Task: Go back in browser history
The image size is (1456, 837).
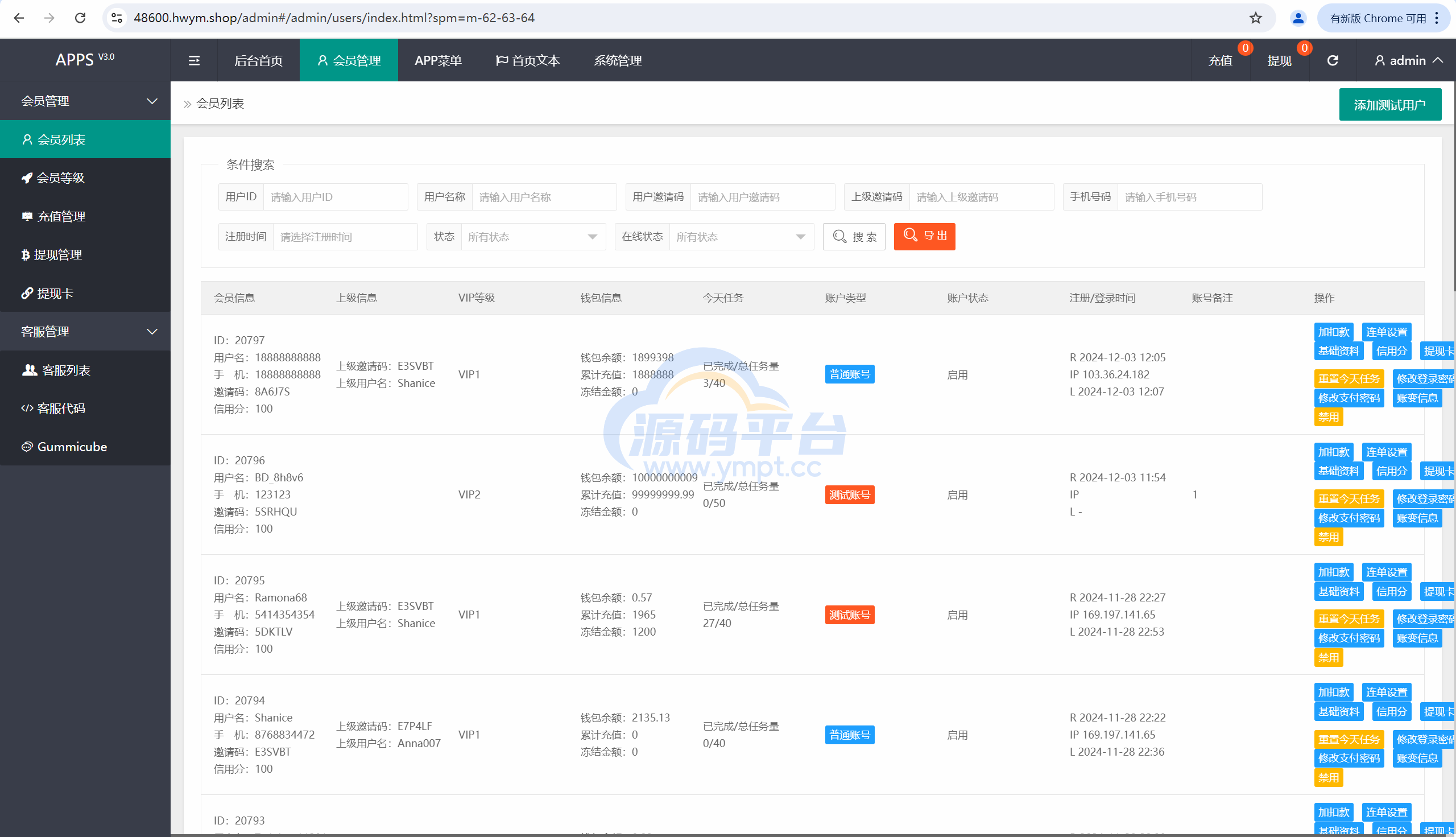Action: point(19,18)
